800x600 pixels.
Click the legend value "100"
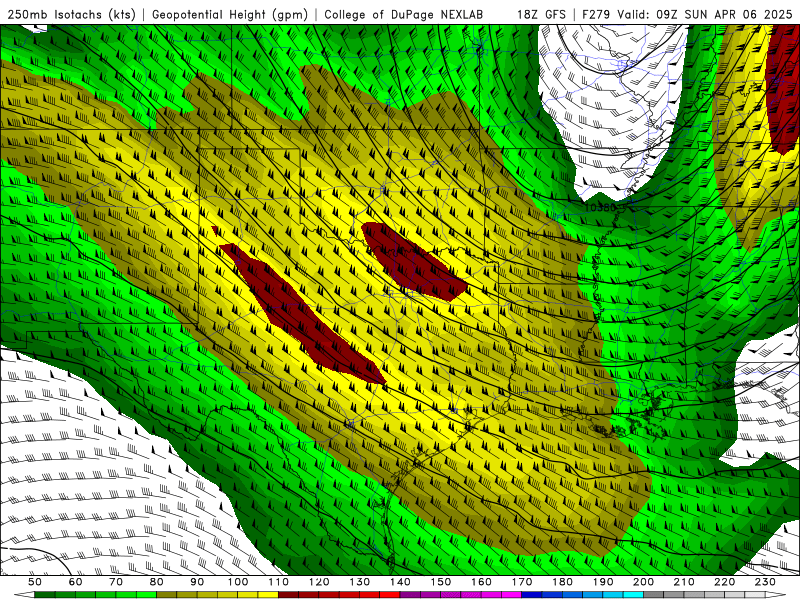tap(238, 582)
